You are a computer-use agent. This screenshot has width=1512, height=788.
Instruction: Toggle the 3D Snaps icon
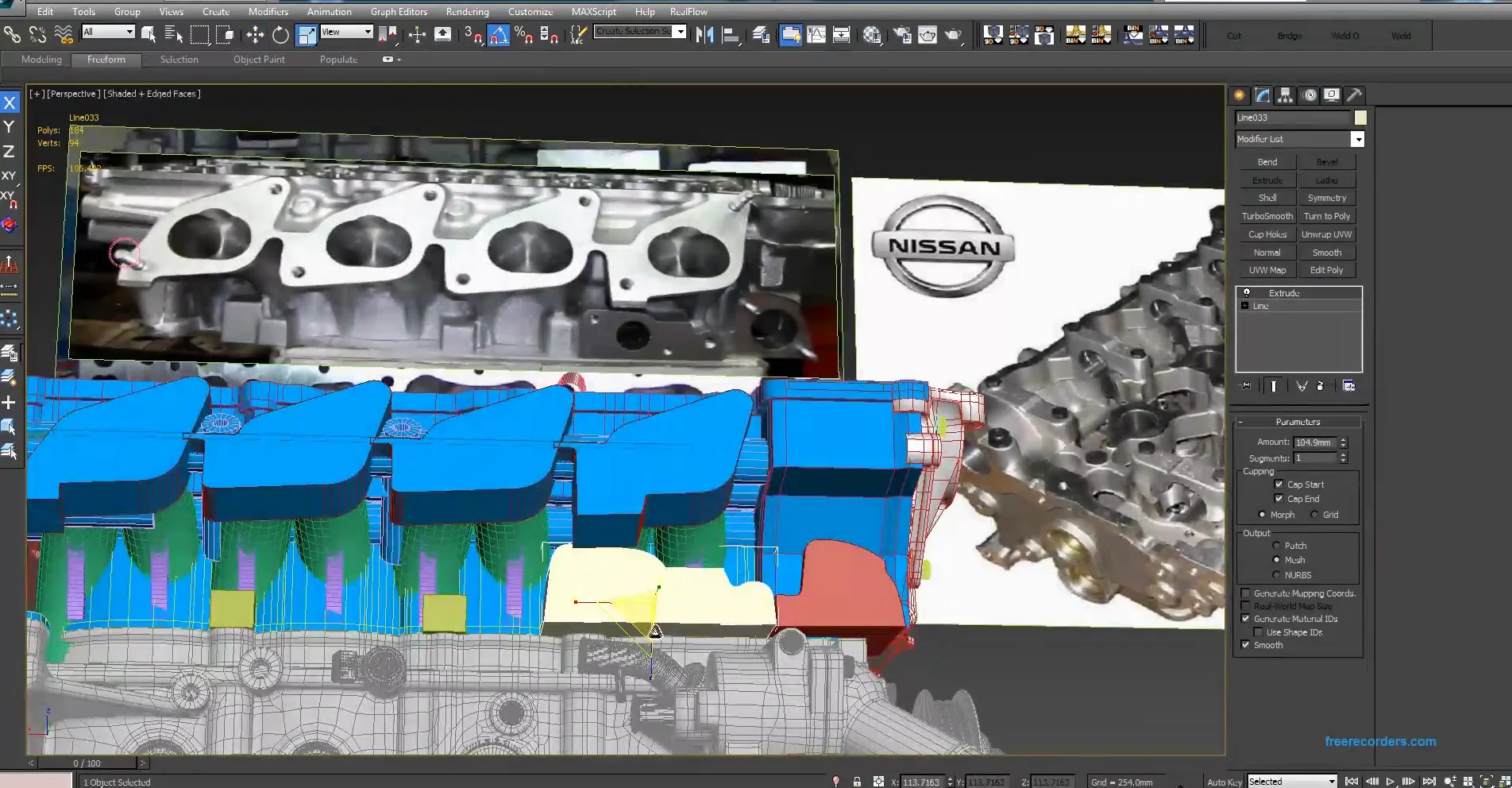point(473,34)
